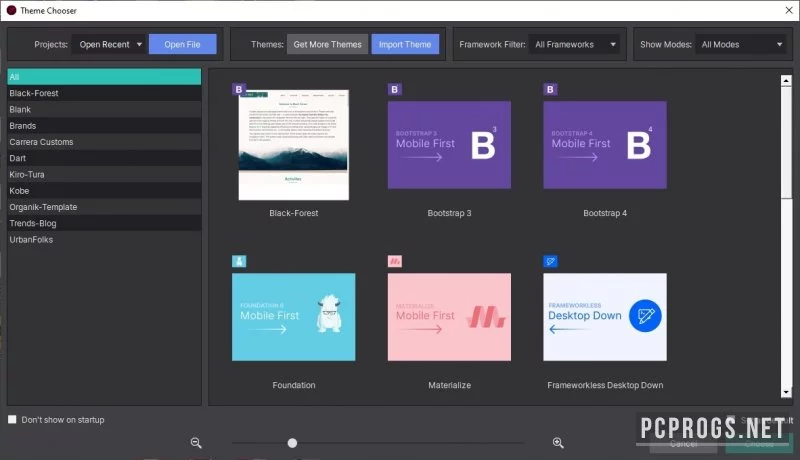800x460 pixels.
Task: Click the scrollbar up arrow
Action: coord(786,81)
